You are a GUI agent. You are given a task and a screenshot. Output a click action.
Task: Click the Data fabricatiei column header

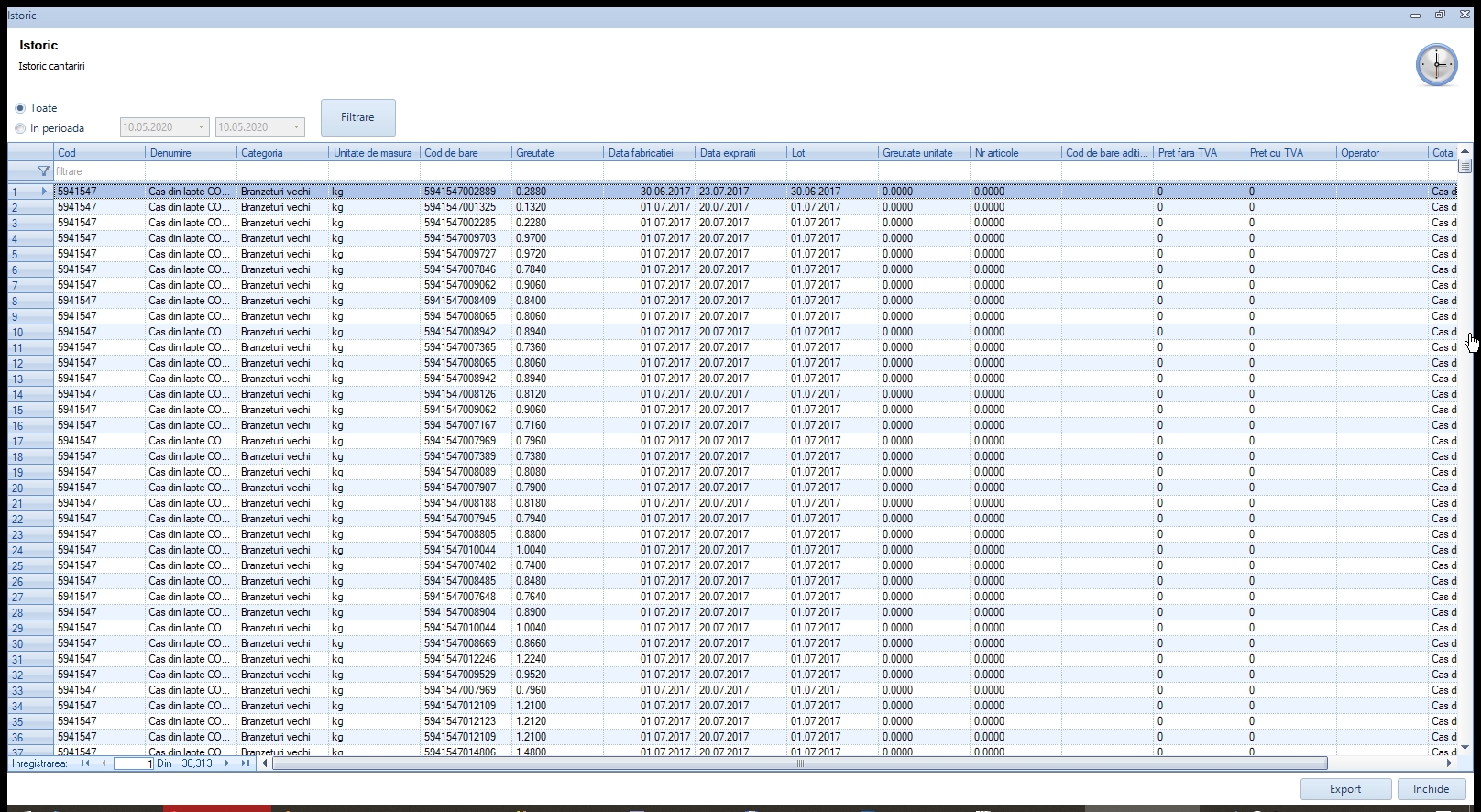coord(649,153)
